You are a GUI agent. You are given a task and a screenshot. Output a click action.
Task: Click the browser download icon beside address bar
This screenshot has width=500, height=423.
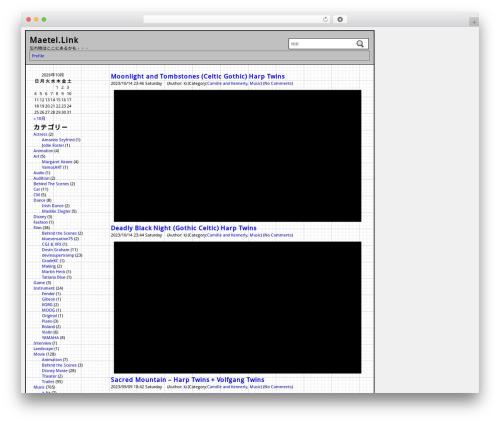pos(340,20)
